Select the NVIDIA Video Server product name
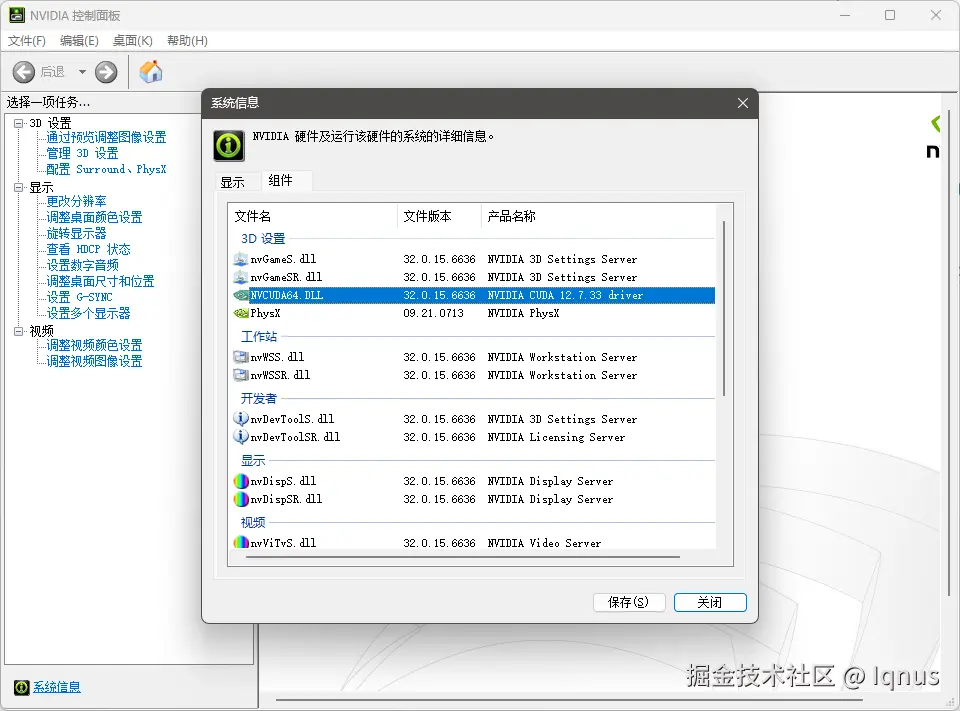The width and height of the screenshot is (960, 711). [x=544, y=543]
